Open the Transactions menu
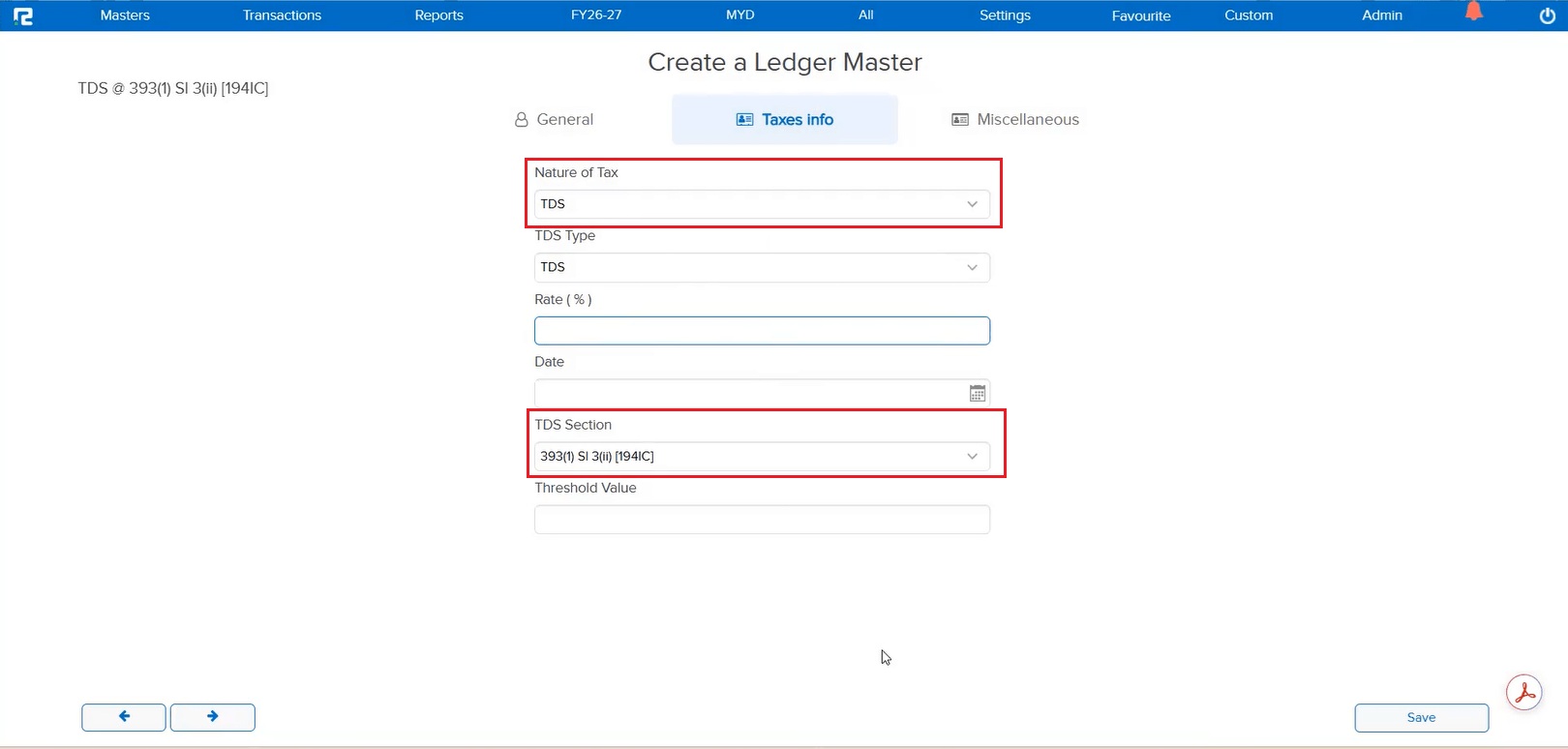The width and height of the screenshot is (1568, 749). [x=282, y=15]
